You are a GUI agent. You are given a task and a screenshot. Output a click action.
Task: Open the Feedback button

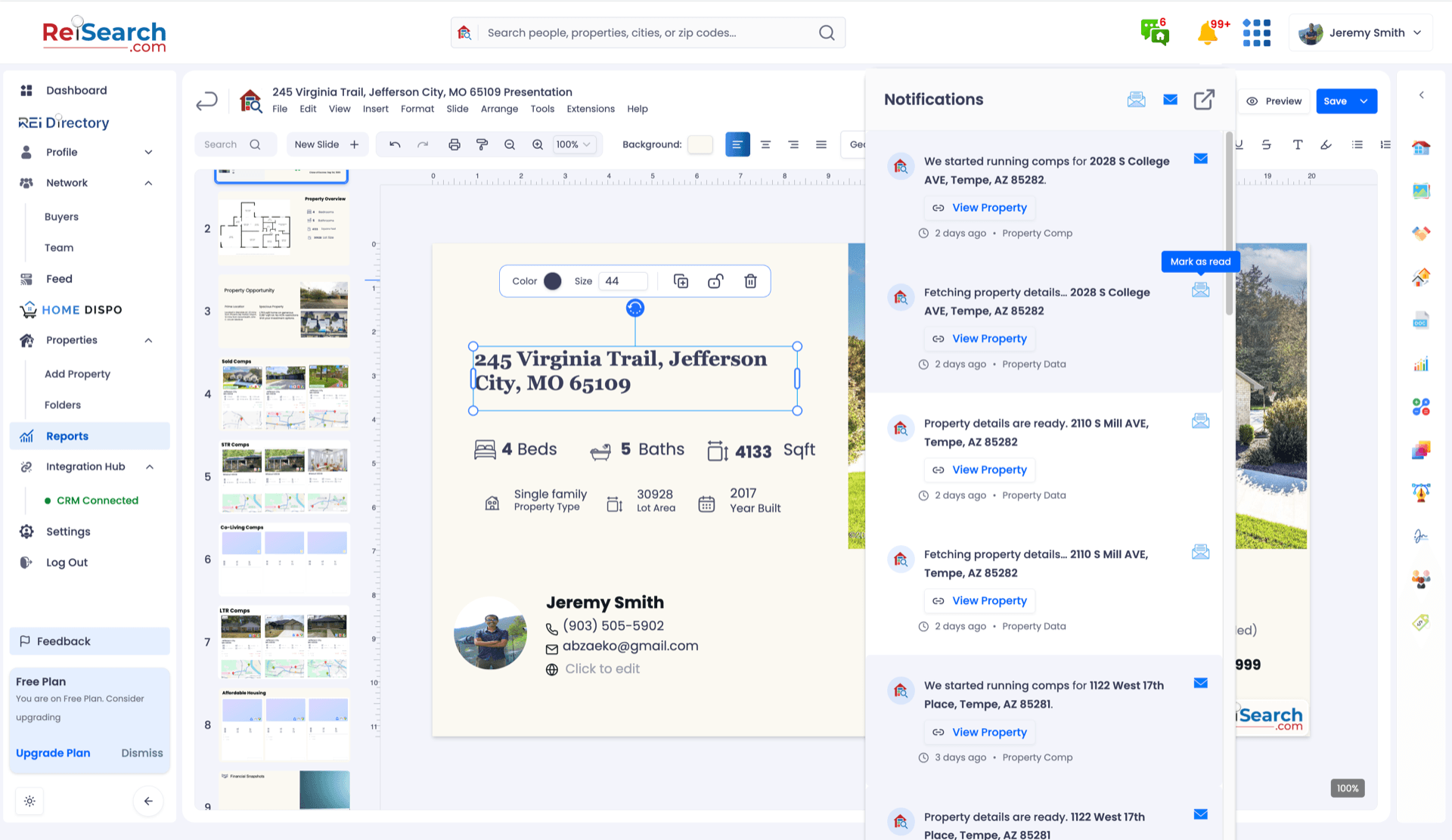(x=89, y=641)
